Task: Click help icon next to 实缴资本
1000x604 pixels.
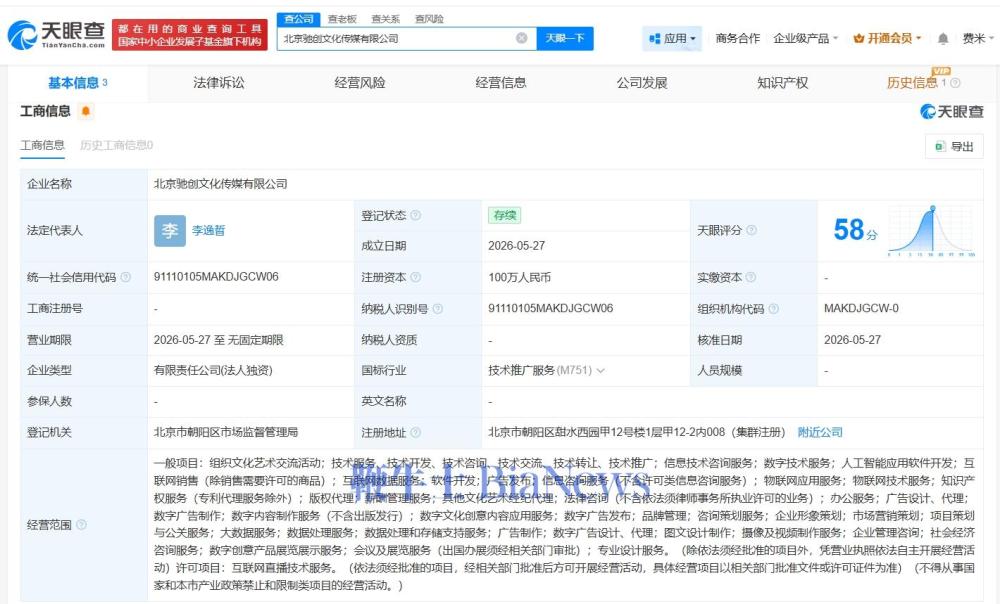Action: (751, 277)
